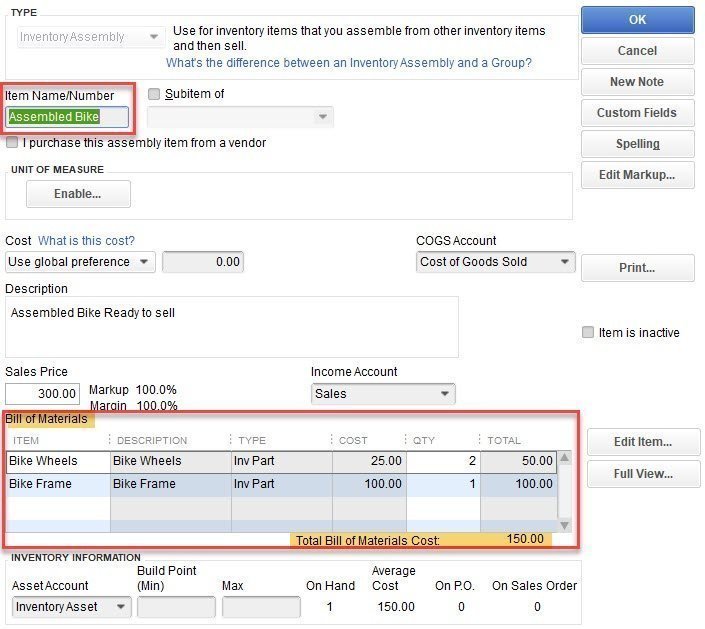Open Inventory Assembly vs Group difference link
This screenshot has height=629, width=705.
pos(348,63)
